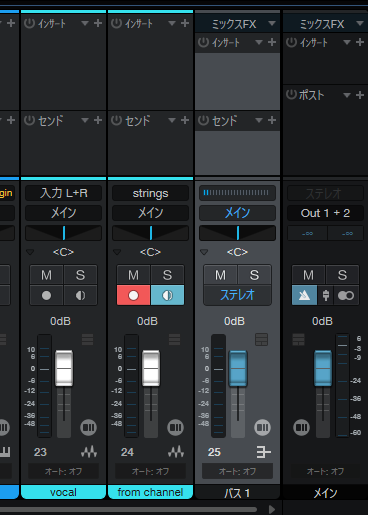The height and width of the screenshot is (515, 368).
Task: Click the blue ステレオ button on バス 1
Action: click(x=237, y=295)
